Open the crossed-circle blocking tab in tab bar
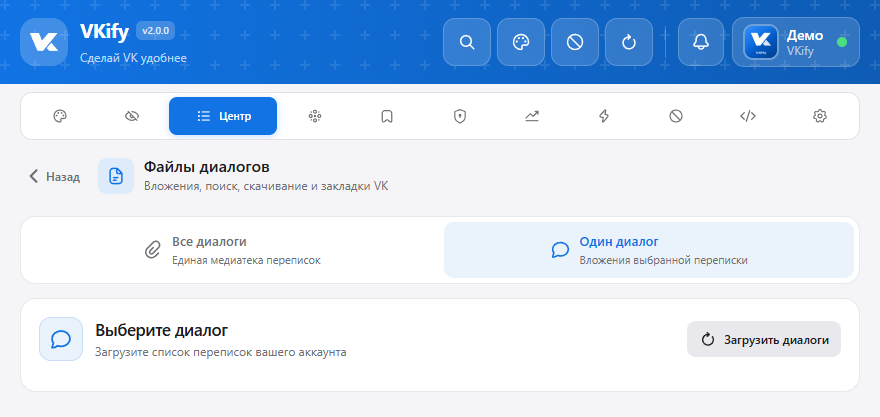The width and height of the screenshot is (880, 417). [676, 116]
